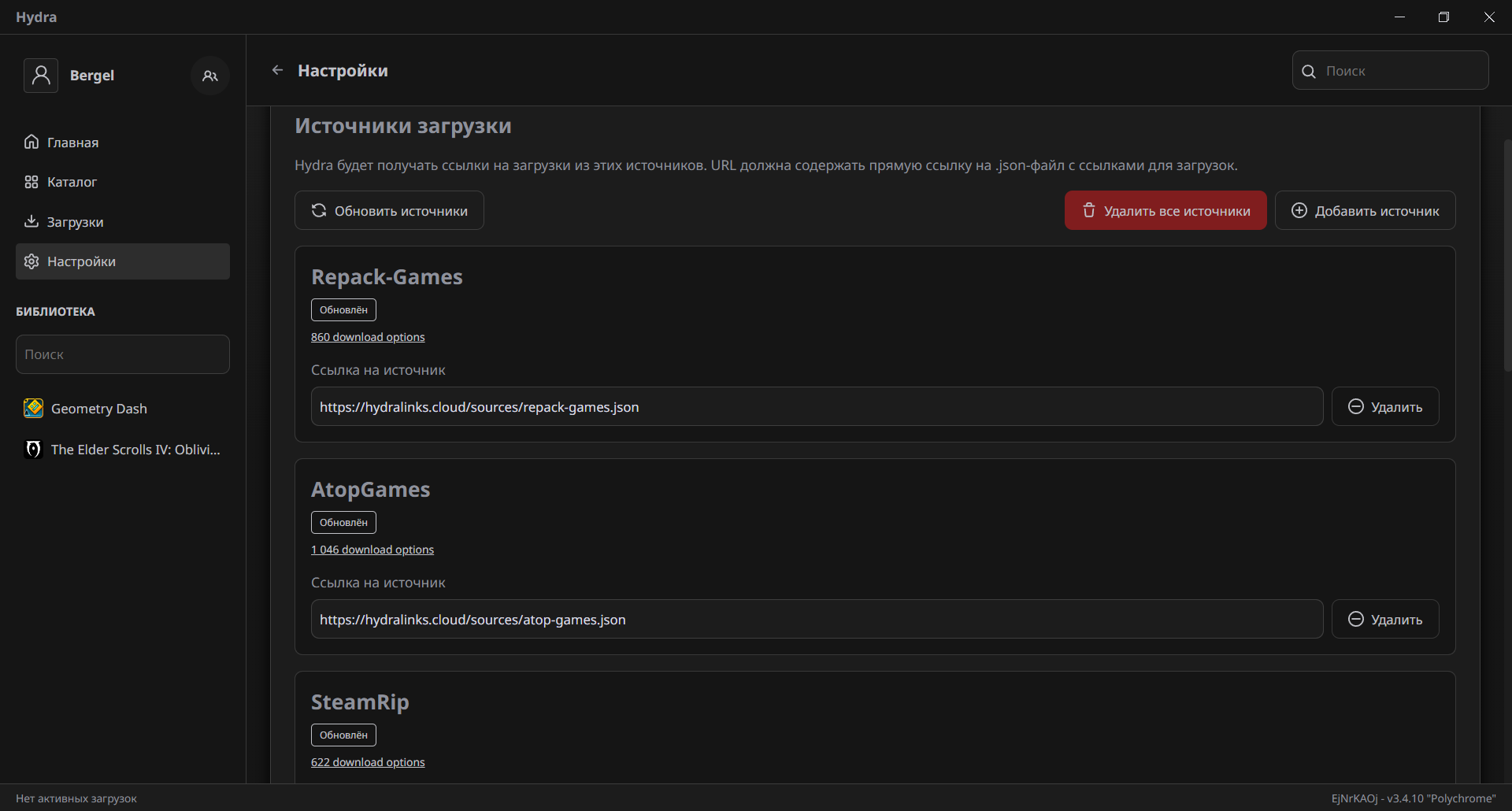The image size is (1512, 811).
Task: Open Загрузки in the sidebar
Action: coord(123,221)
